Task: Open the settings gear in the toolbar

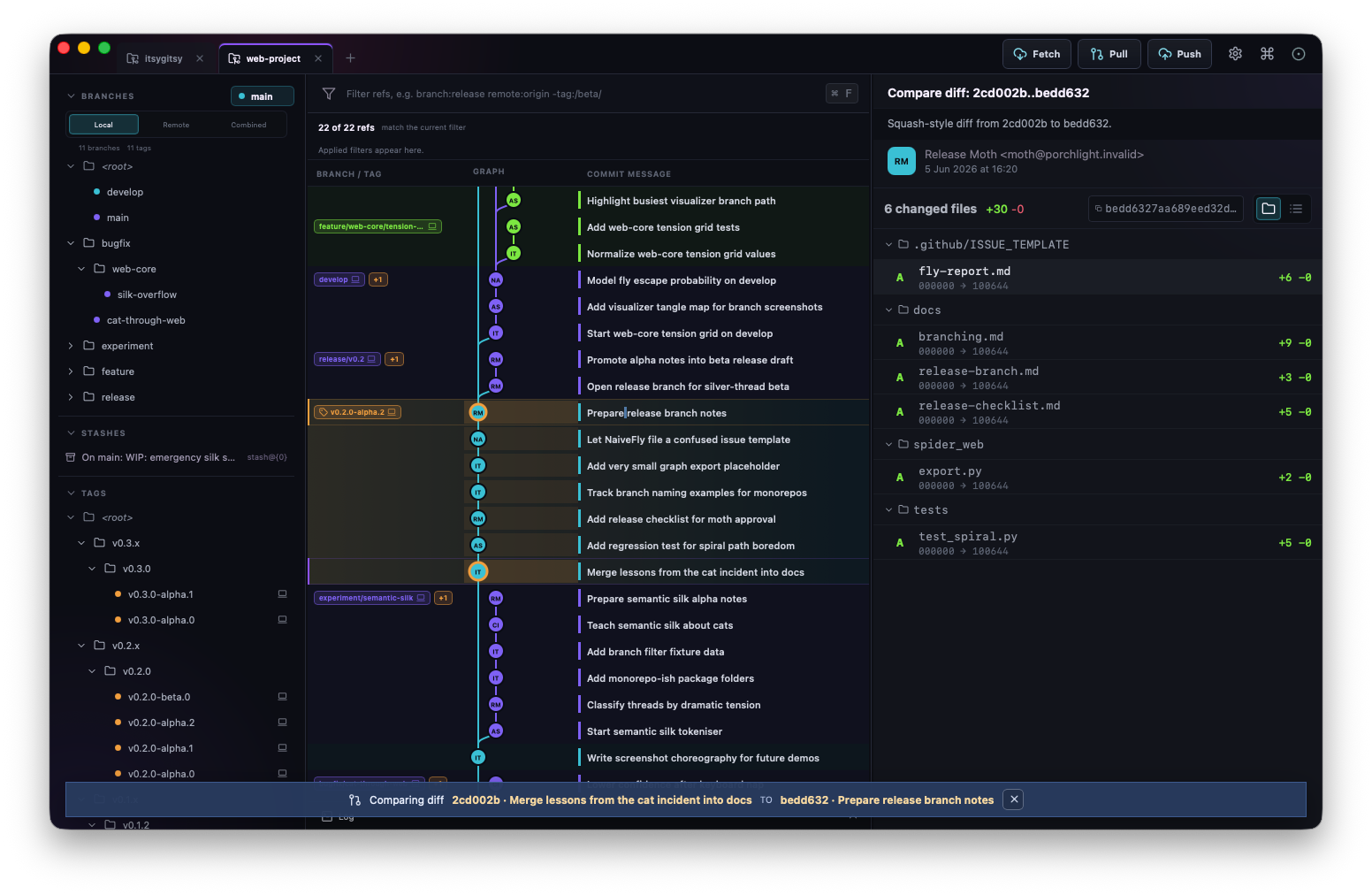Action: [1235, 54]
